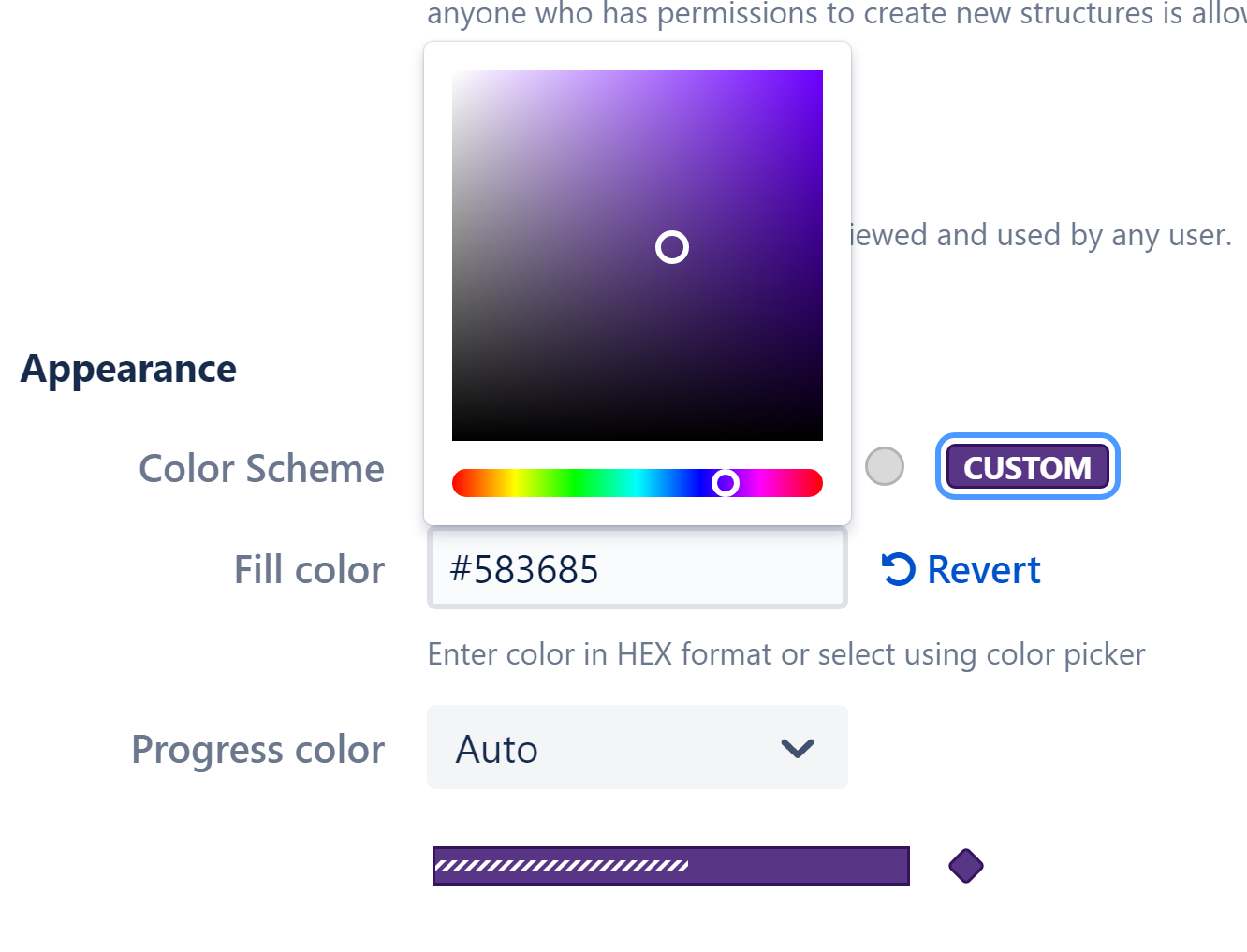Click the chevron arrow in Progress color dropdown

coord(798,748)
